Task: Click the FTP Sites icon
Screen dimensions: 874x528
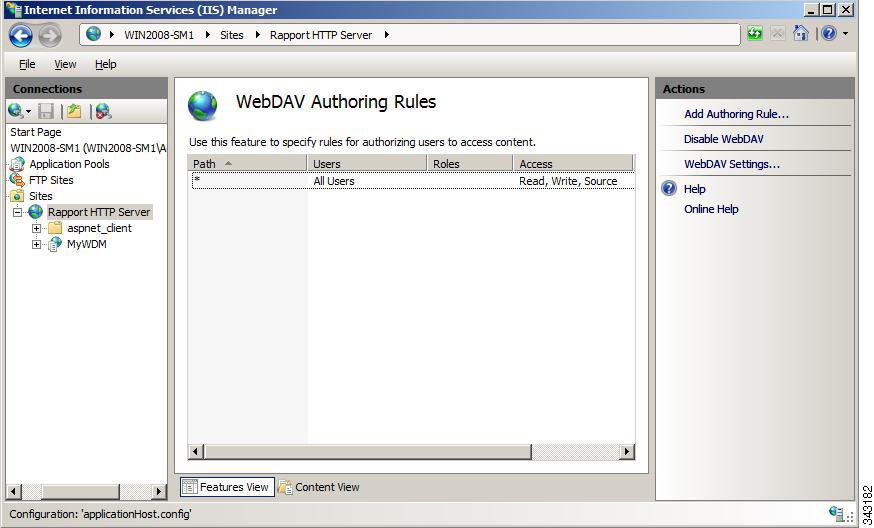Action: (x=17, y=180)
